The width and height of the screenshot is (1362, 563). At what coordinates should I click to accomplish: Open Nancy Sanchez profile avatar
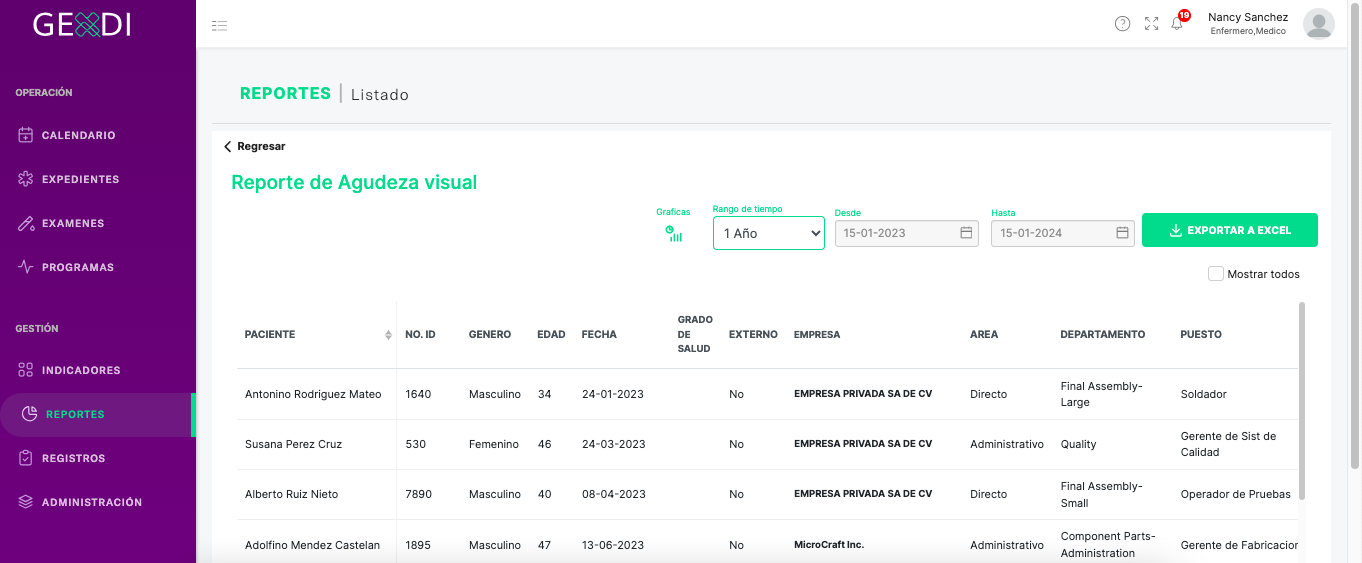coord(1318,24)
